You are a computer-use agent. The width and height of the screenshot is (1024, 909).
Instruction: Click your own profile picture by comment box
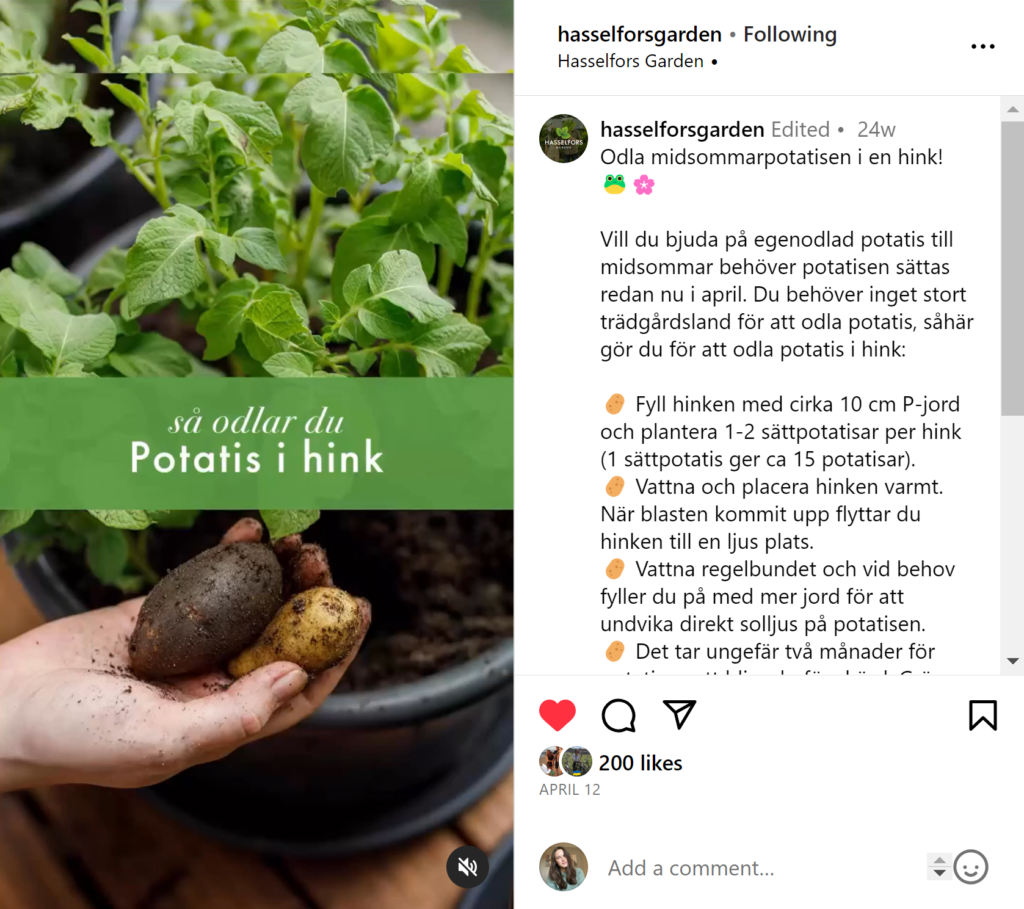(564, 867)
